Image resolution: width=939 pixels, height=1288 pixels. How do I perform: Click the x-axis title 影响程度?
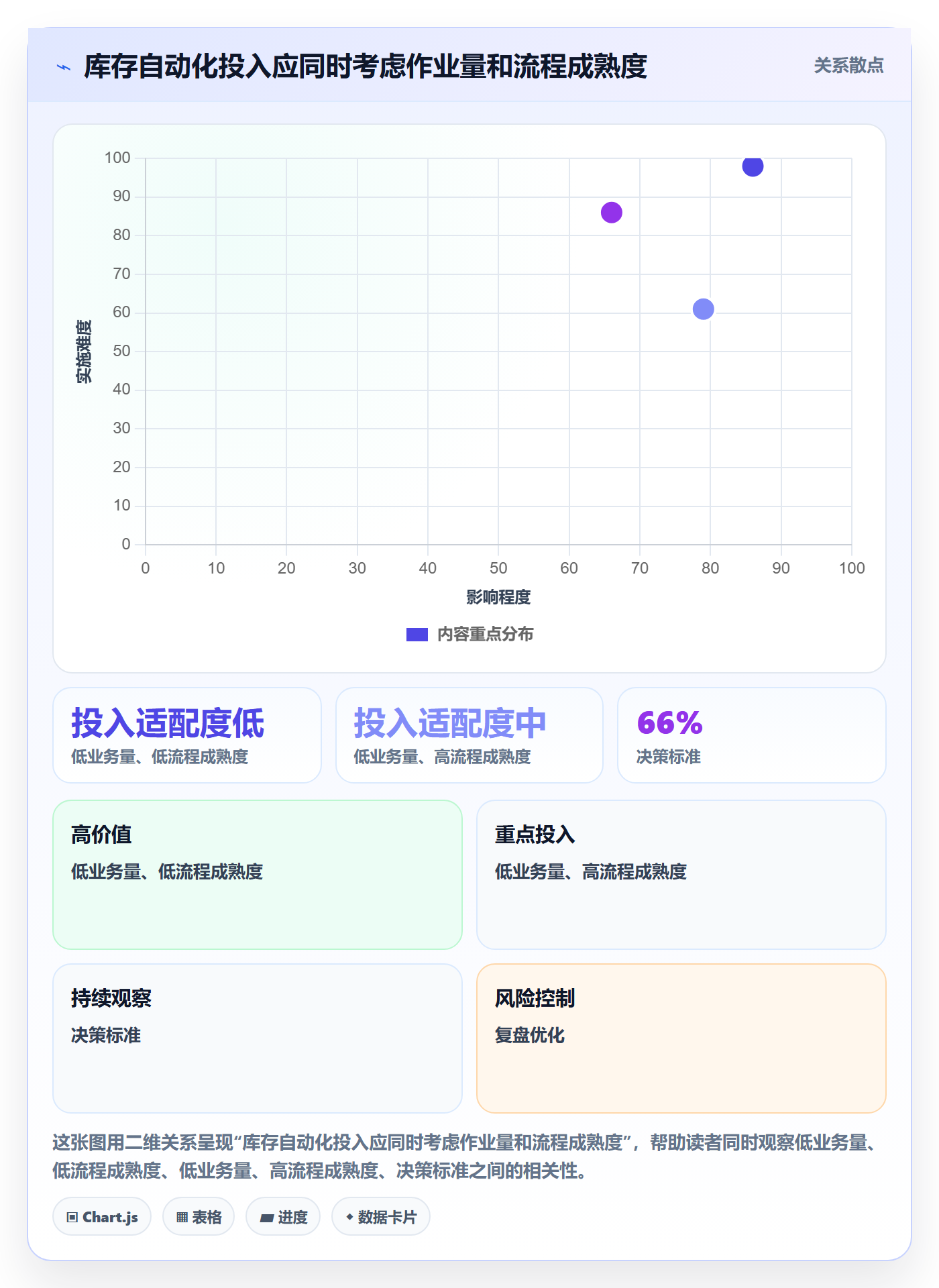click(x=498, y=597)
